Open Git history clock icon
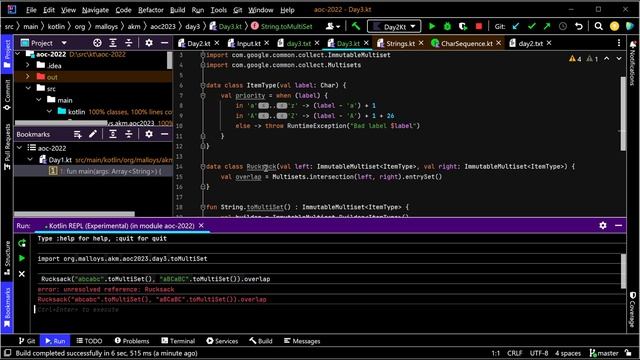 [563, 27]
